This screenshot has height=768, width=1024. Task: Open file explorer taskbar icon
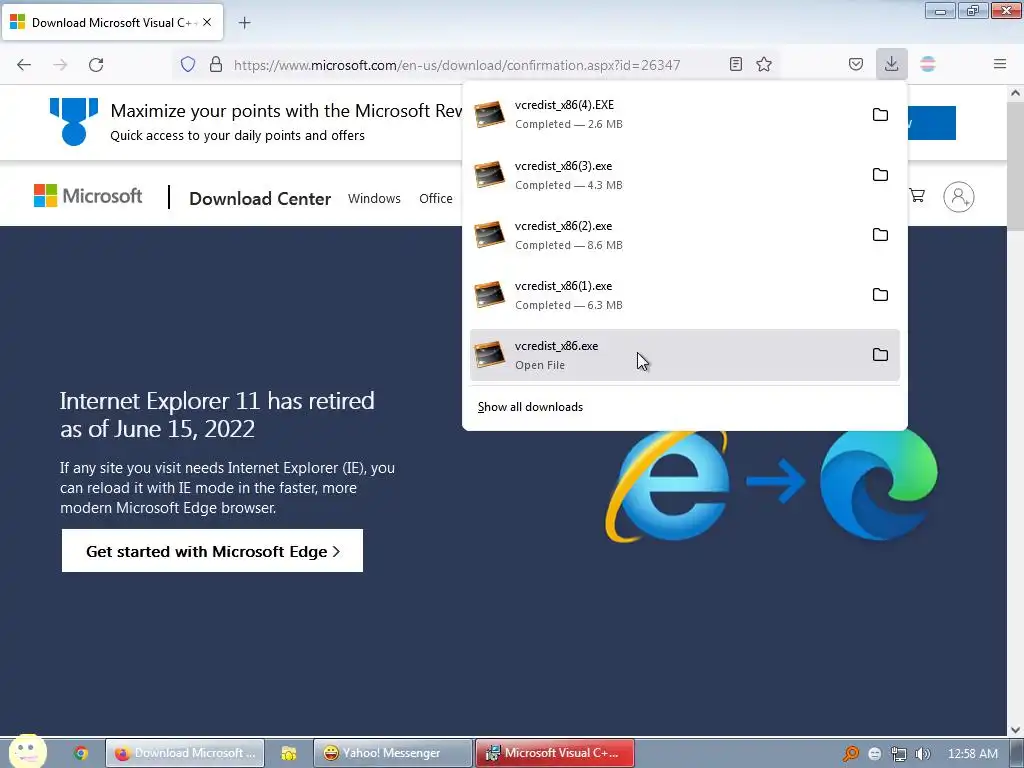click(x=289, y=754)
